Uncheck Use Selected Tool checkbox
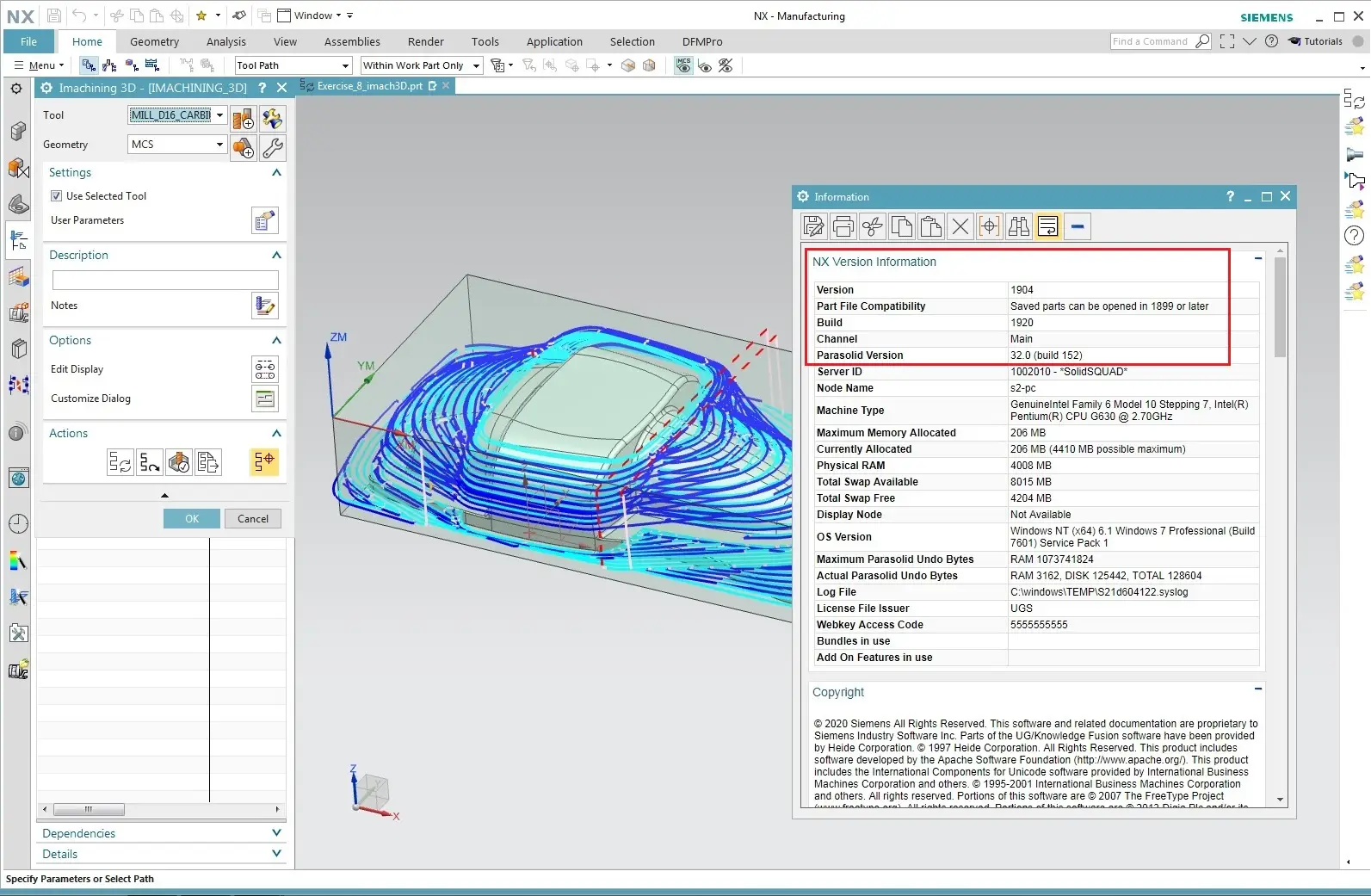 (x=57, y=196)
